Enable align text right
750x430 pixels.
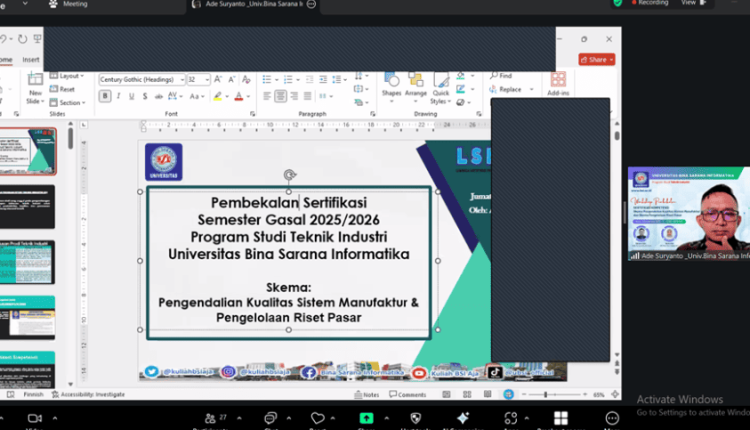pos(294,96)
